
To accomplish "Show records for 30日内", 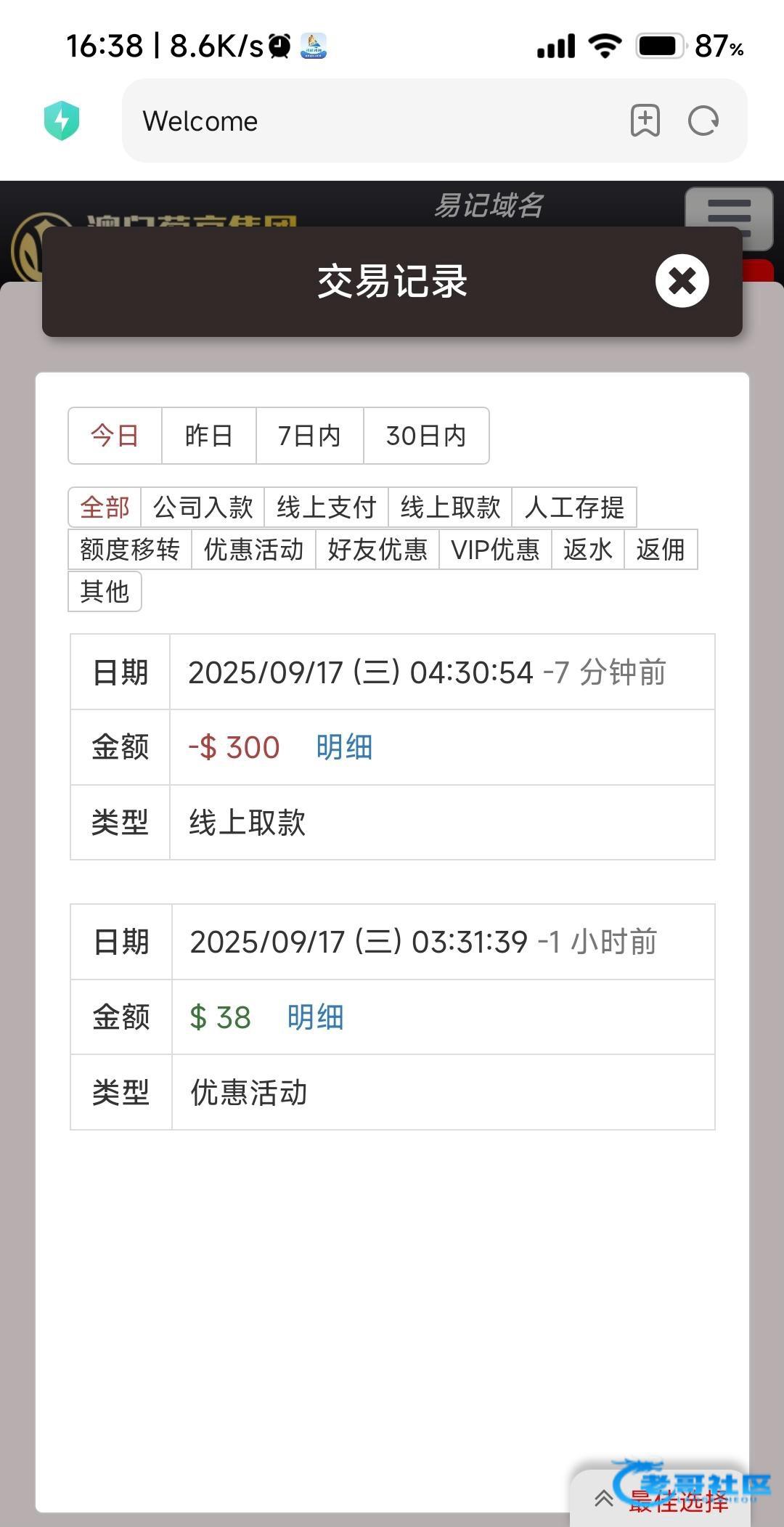I will (425, 436).
